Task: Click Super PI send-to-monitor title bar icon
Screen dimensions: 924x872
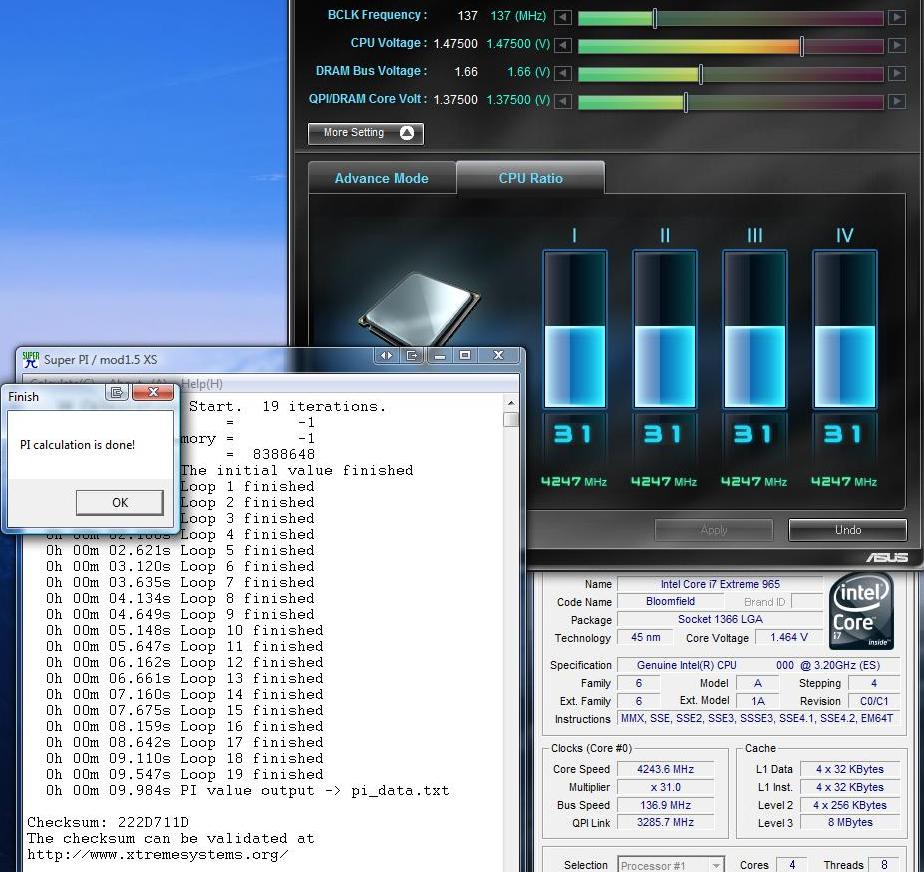Action: [x=412, y=355]
